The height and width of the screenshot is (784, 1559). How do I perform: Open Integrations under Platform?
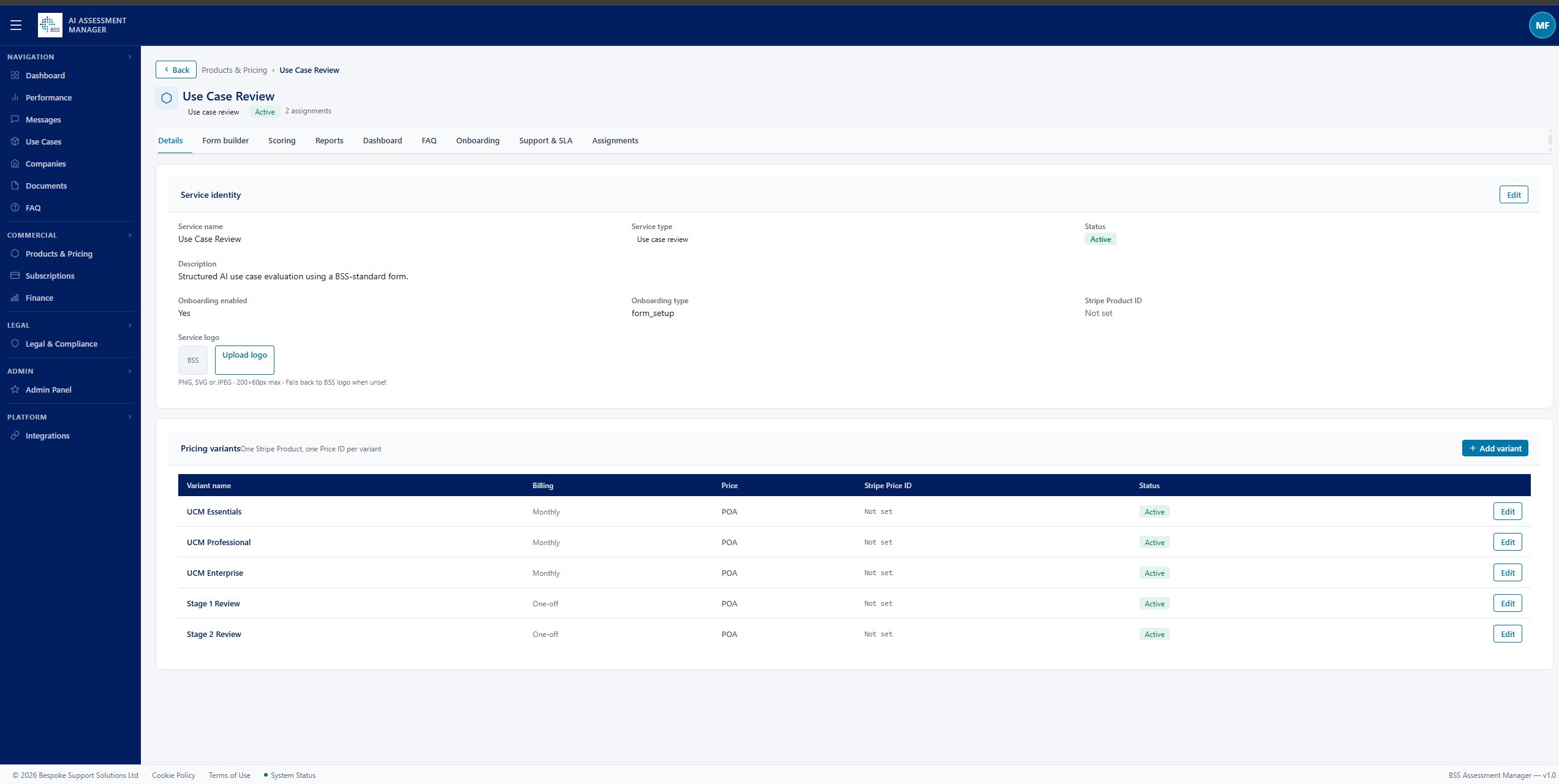(x=15, y=435)
